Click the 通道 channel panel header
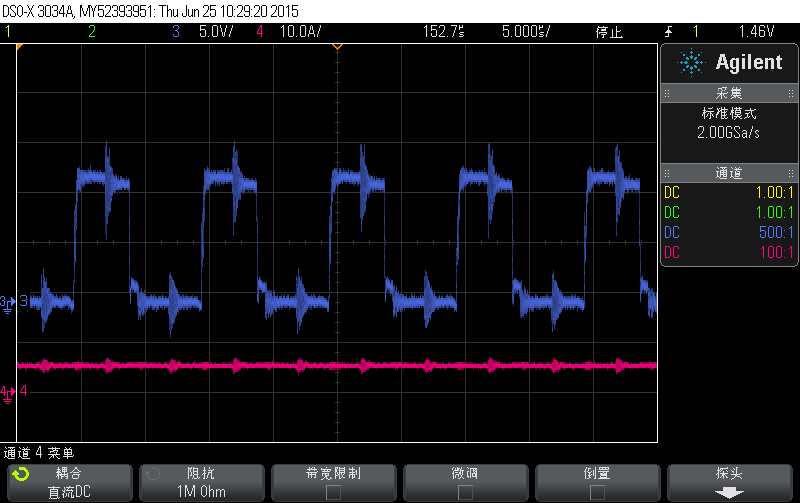This screenshot has width=800, height=503. coord(729,173)
